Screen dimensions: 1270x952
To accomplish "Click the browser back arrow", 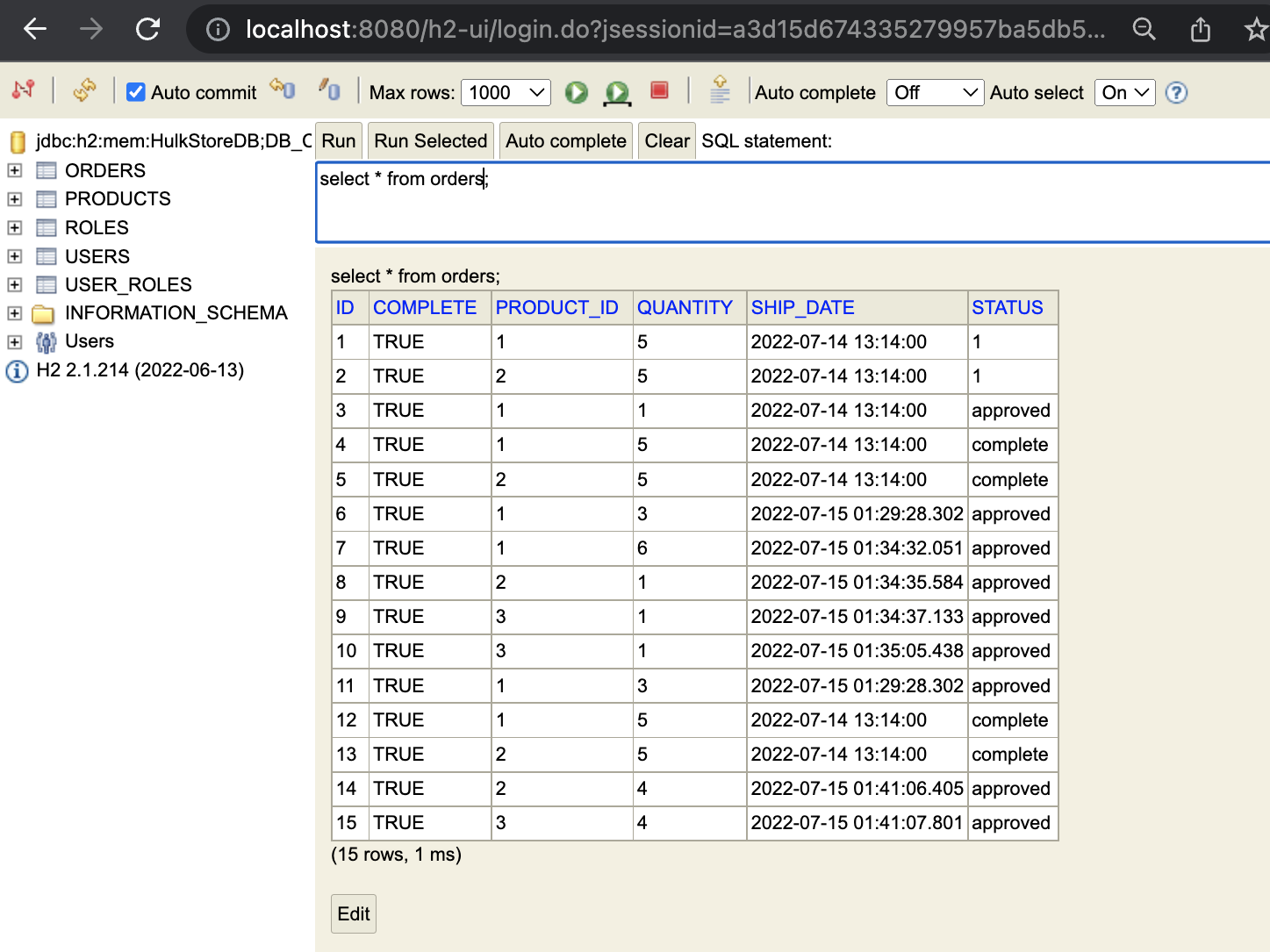I will pyautogui.click(x=35, y=29).
